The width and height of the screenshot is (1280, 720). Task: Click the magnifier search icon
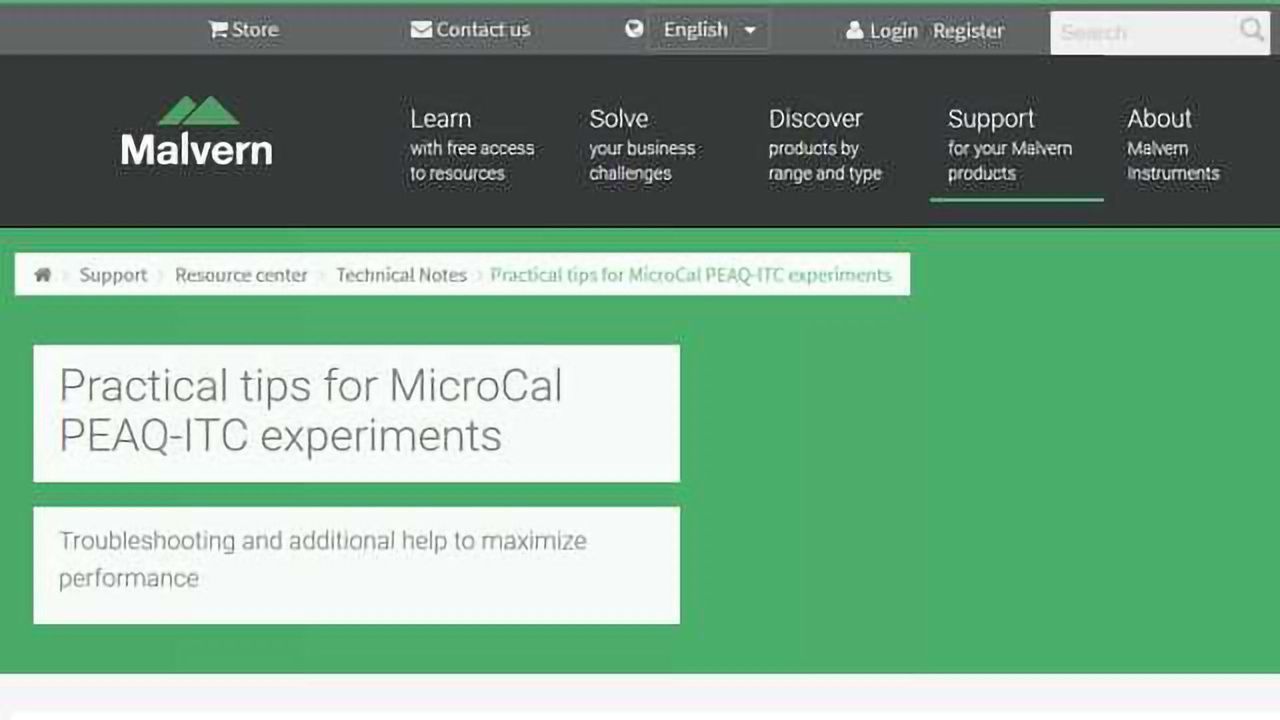(1251, 30)
